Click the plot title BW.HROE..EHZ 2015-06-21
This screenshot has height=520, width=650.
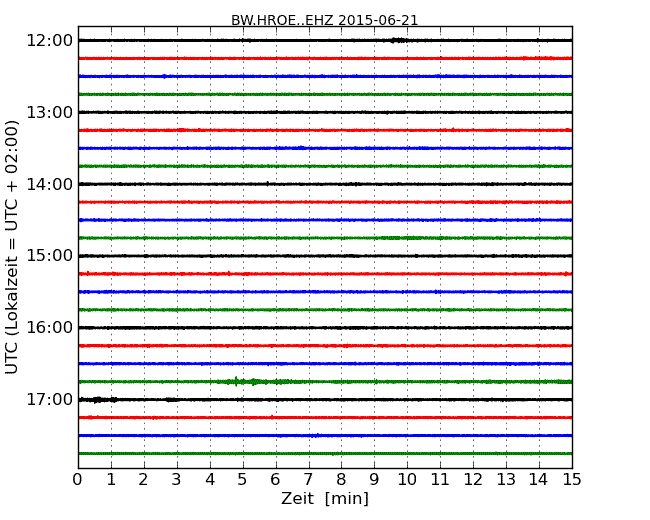click(325, 20)
